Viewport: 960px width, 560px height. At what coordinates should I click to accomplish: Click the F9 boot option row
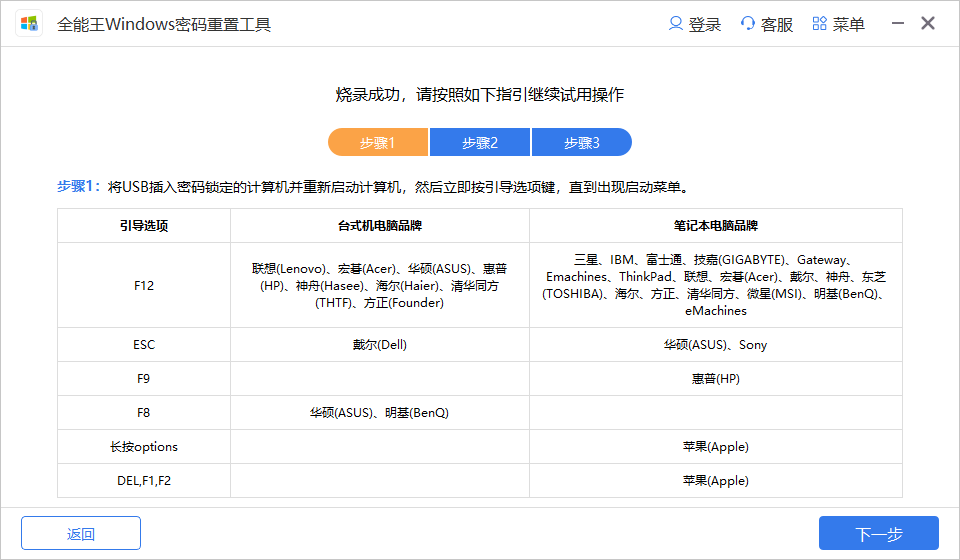click(144, 379)
